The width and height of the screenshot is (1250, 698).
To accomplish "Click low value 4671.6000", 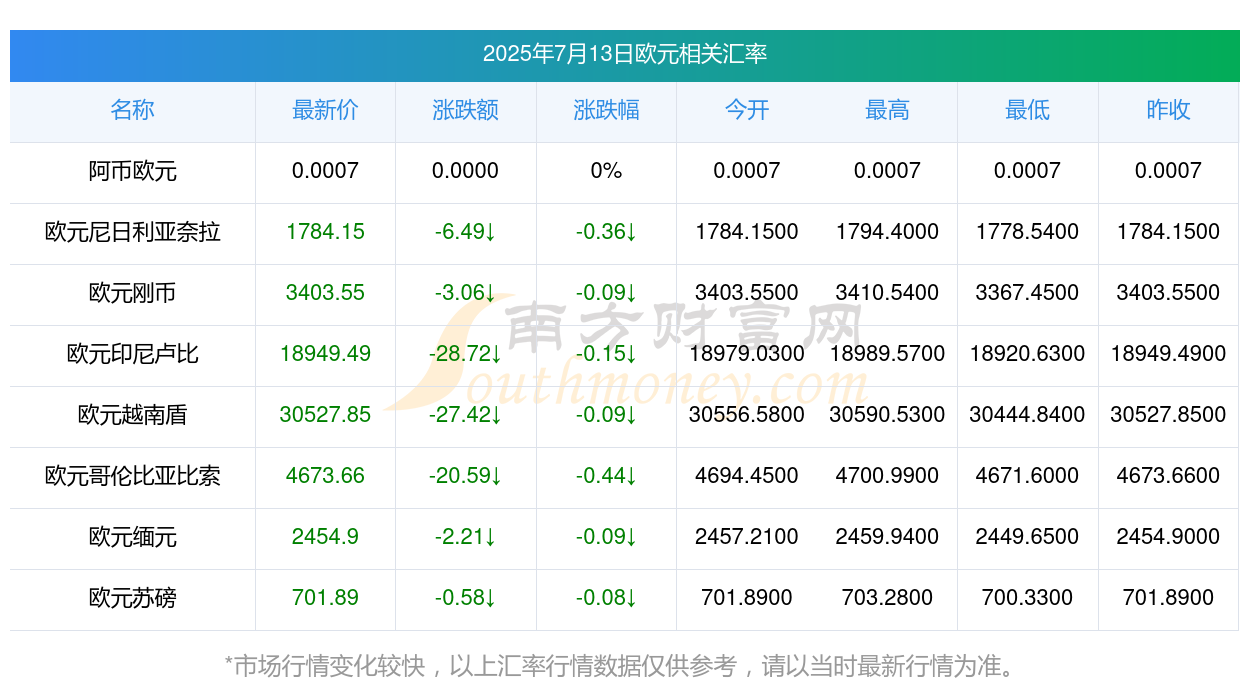I will (x=1027, y=476).
